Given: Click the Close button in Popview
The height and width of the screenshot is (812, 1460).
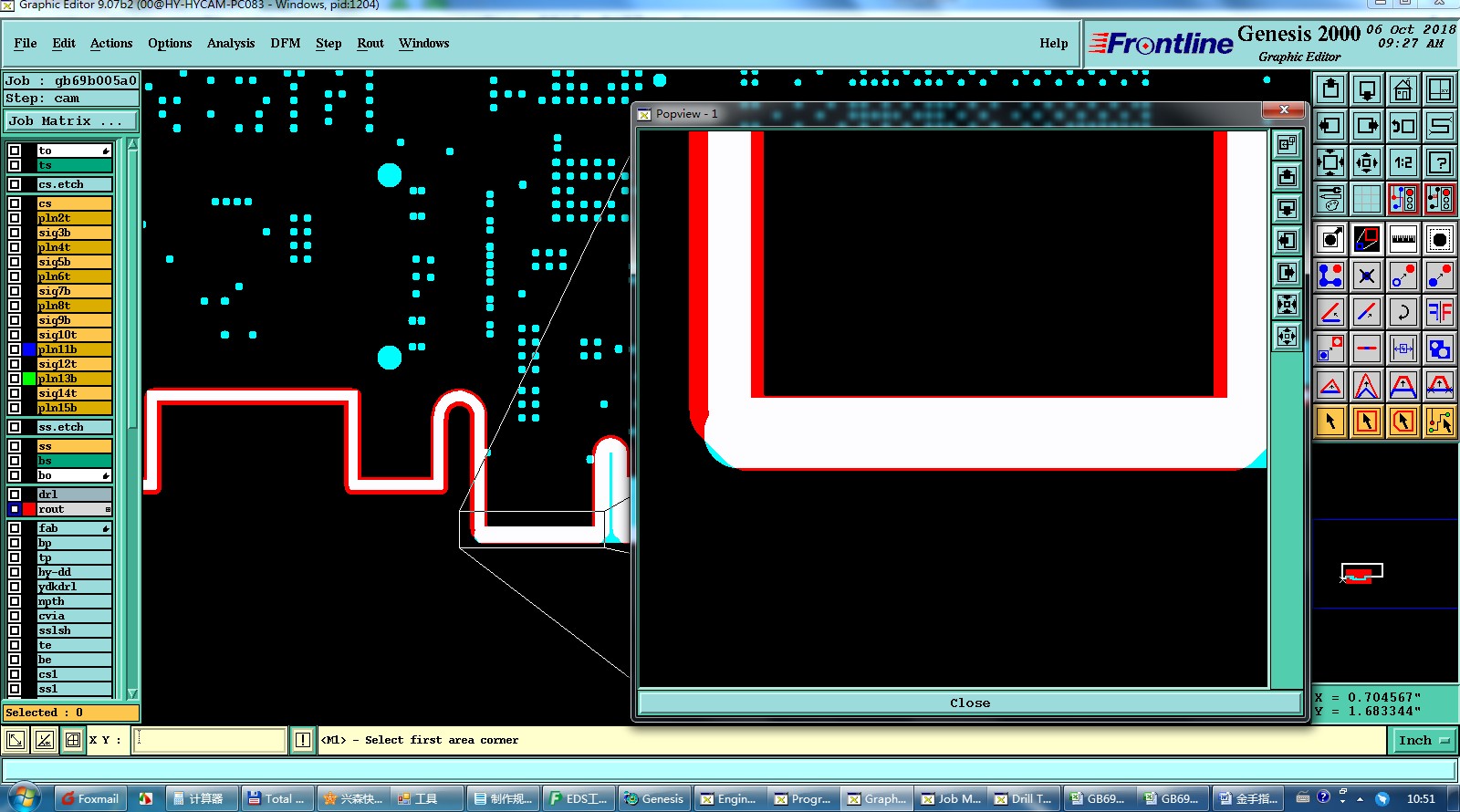Looking at the screenshot, I should [970, 703].
